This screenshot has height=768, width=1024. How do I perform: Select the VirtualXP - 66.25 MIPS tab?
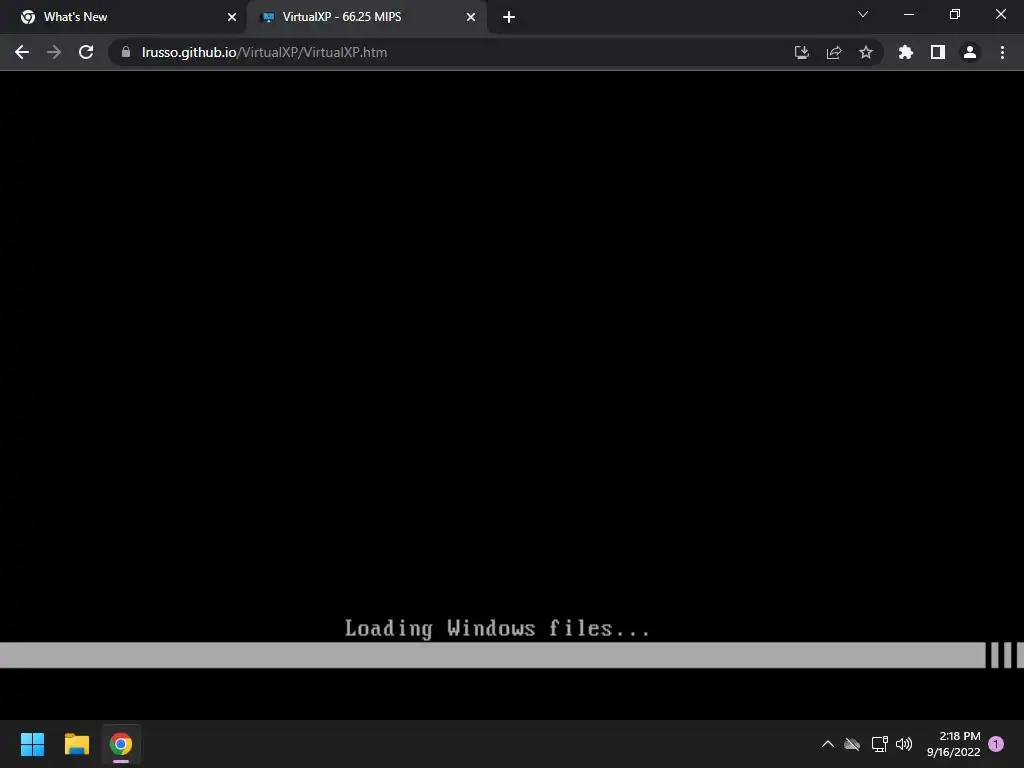tap(366, 17)
